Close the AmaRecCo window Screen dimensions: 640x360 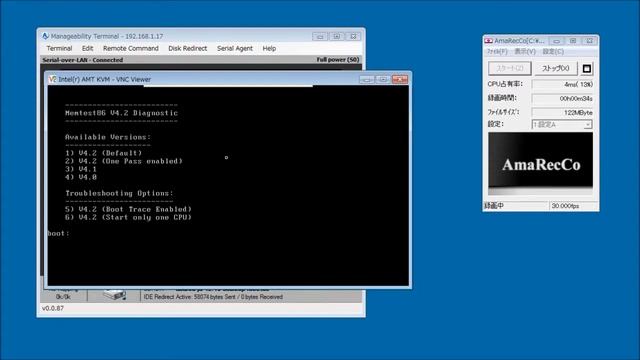point(589,41)
